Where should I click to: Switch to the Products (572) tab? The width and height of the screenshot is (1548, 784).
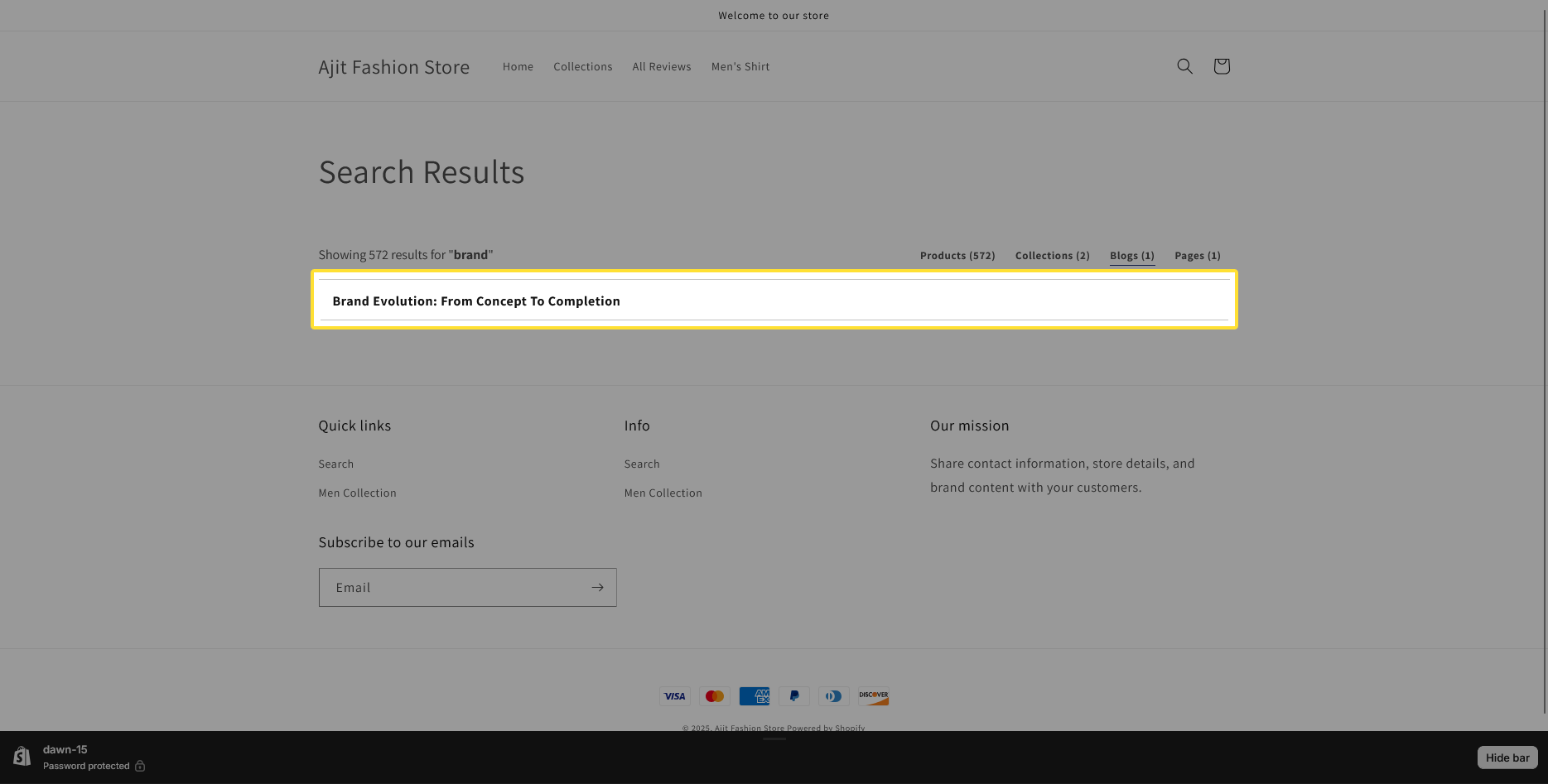coord(957,256)
